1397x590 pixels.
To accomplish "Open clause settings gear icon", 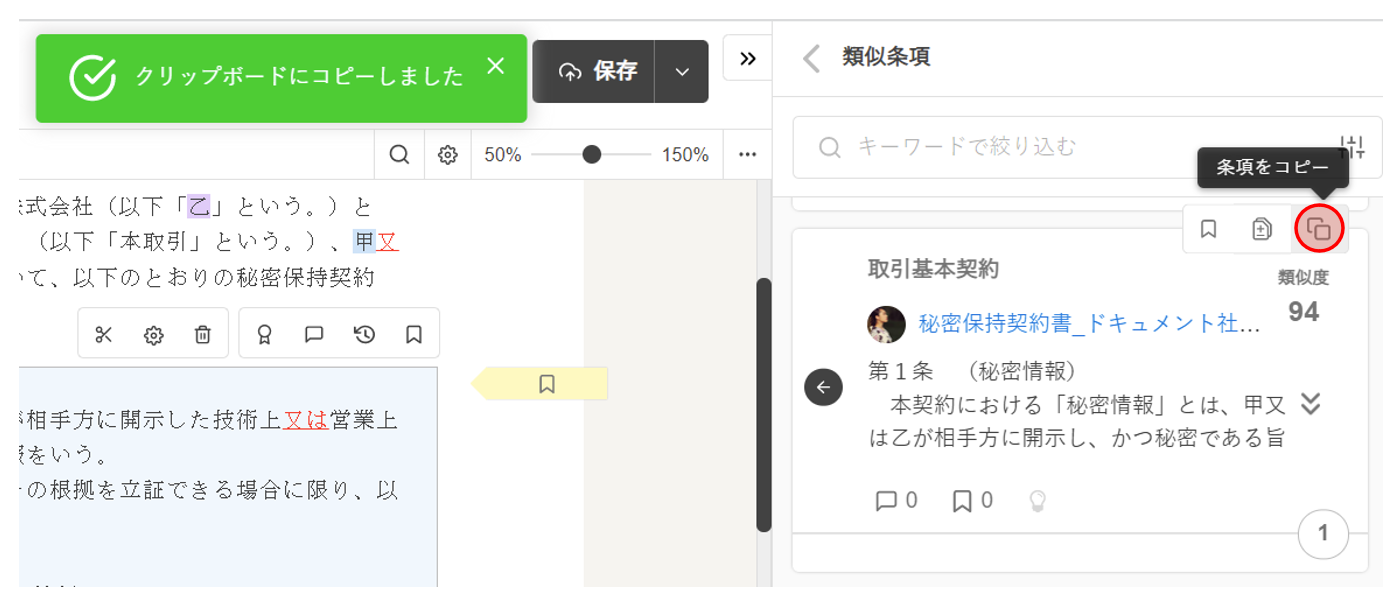I will point(153,335).
